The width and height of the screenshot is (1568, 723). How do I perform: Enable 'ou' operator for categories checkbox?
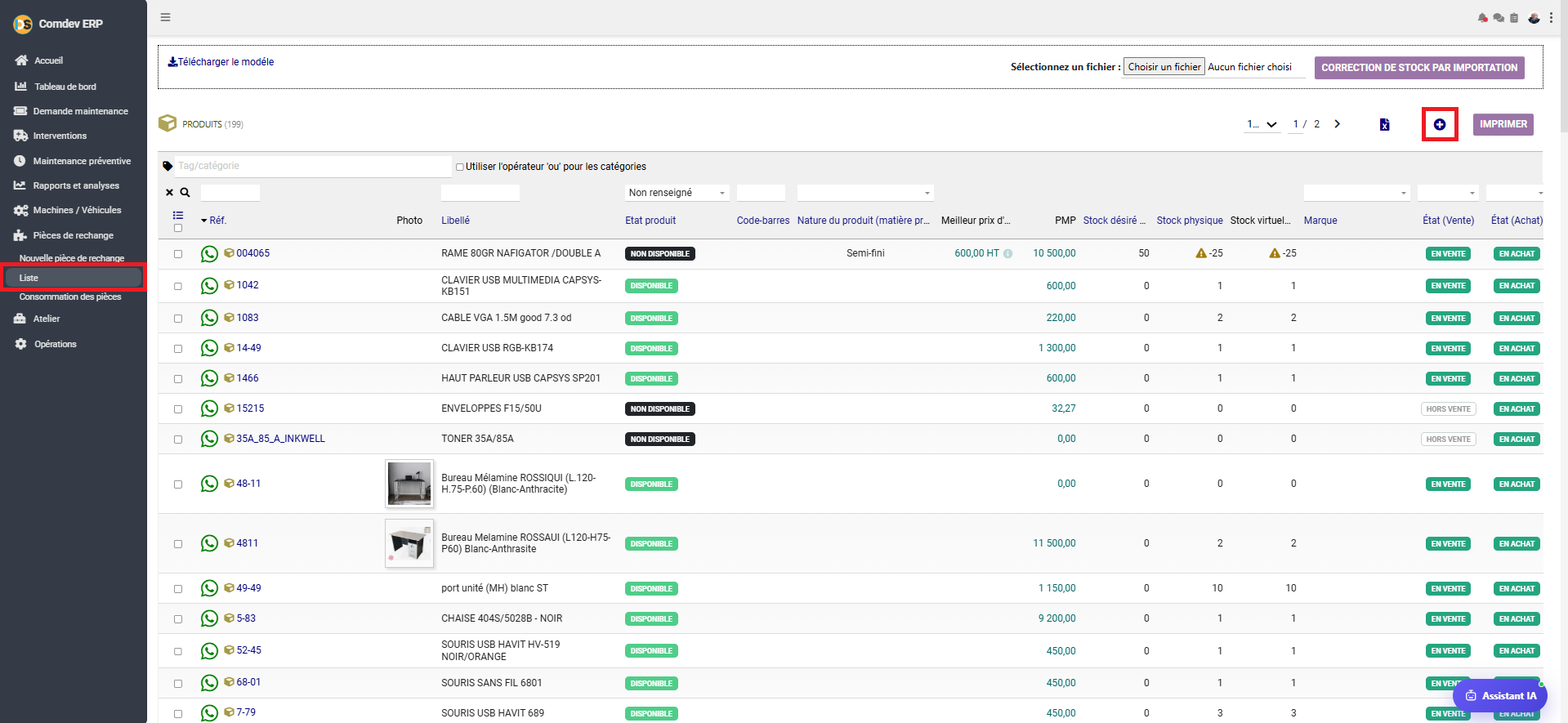click(x=460, y=167)
